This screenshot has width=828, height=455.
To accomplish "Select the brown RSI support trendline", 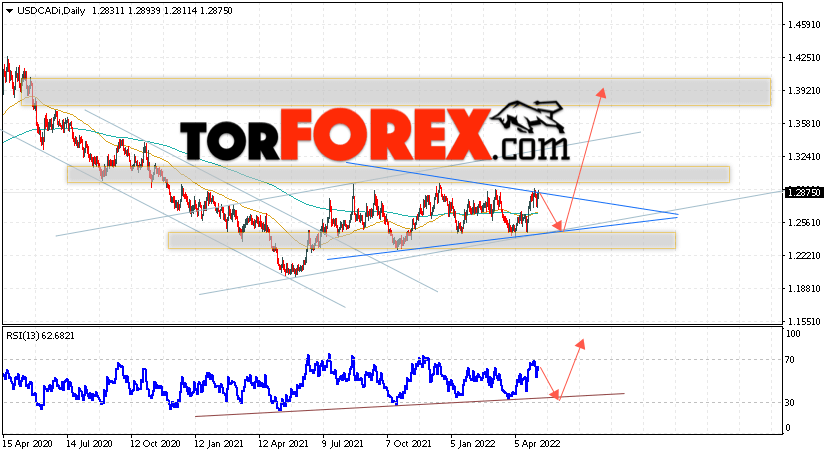I will [410, 405].
